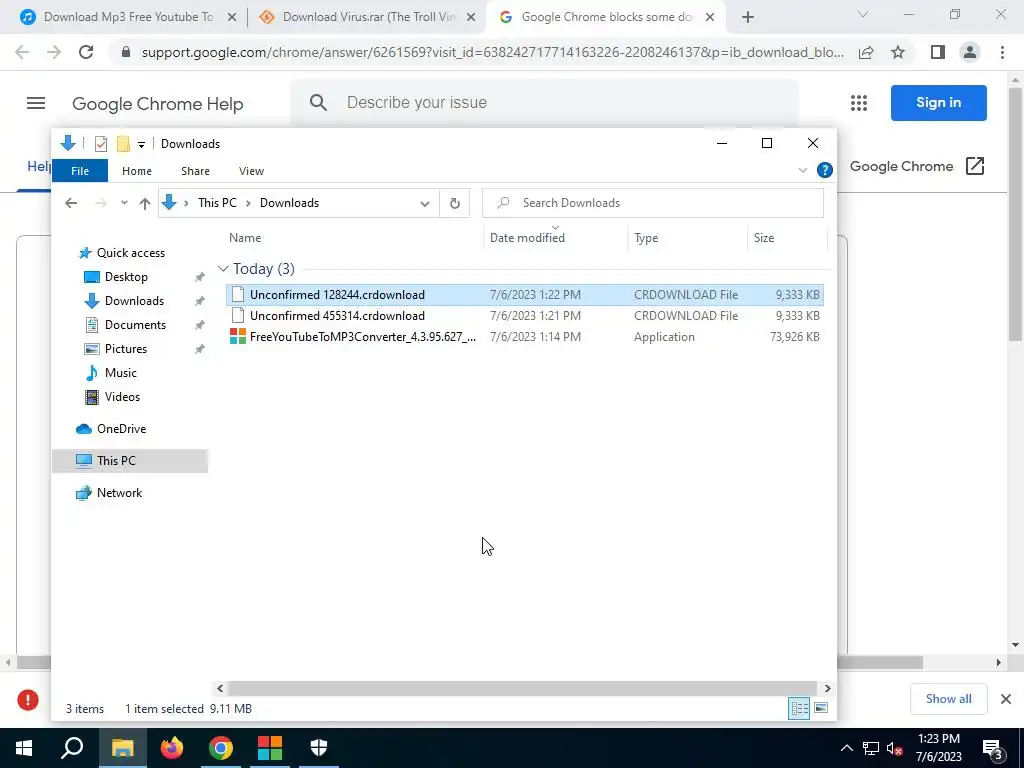This screenshot has width=1024, height=768.
Task: Open the View ribbon tab
Action: [x=251, y=170]
